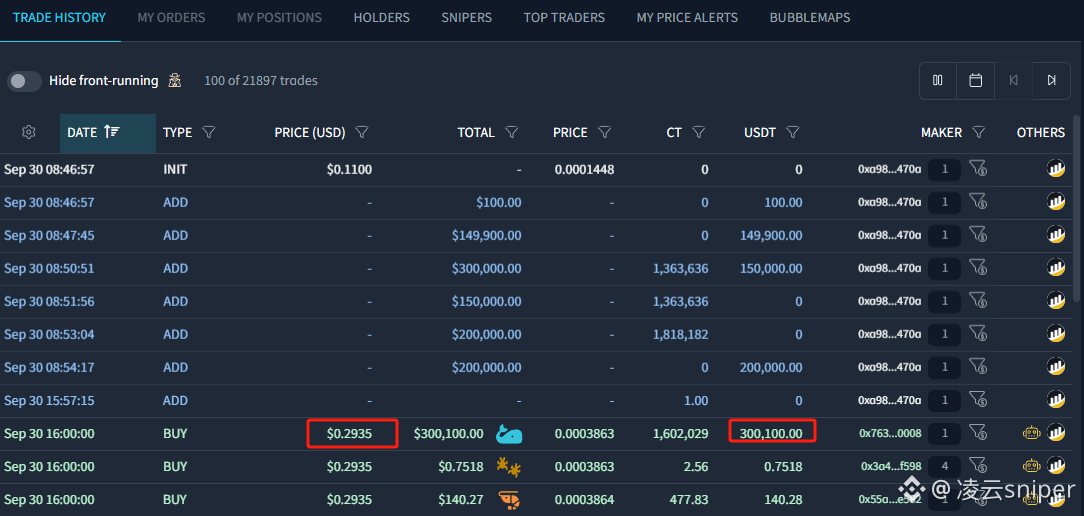Open maker address 0x3a4...f598

click(x=890, y=467)
